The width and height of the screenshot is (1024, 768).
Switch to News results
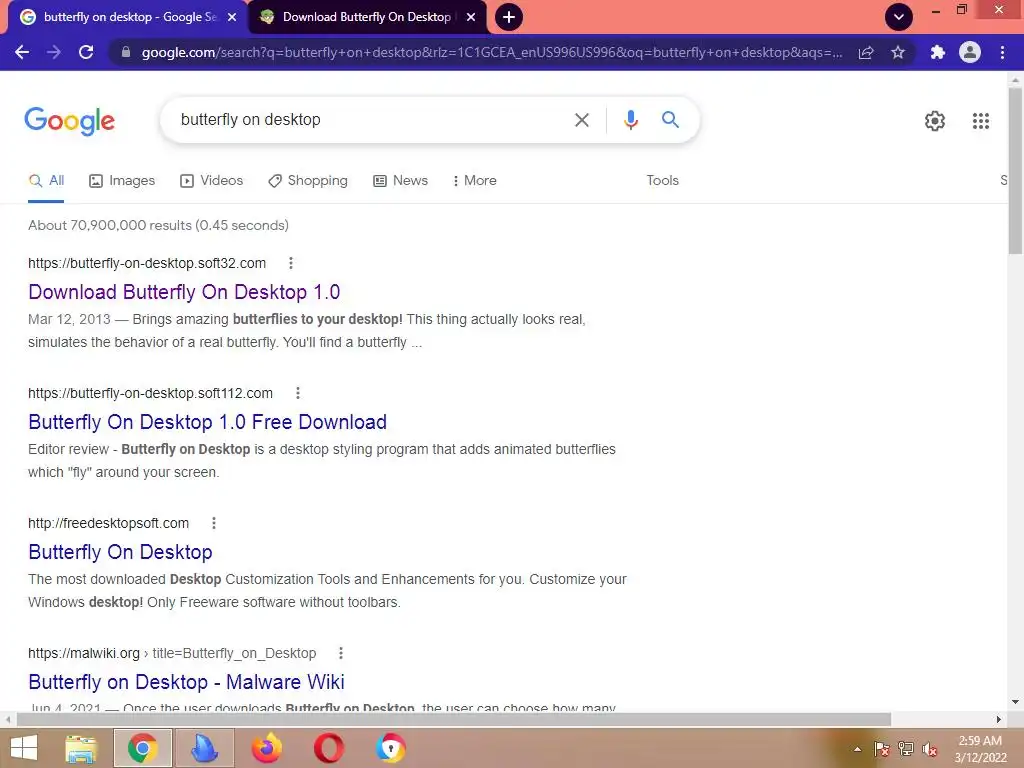400,181
